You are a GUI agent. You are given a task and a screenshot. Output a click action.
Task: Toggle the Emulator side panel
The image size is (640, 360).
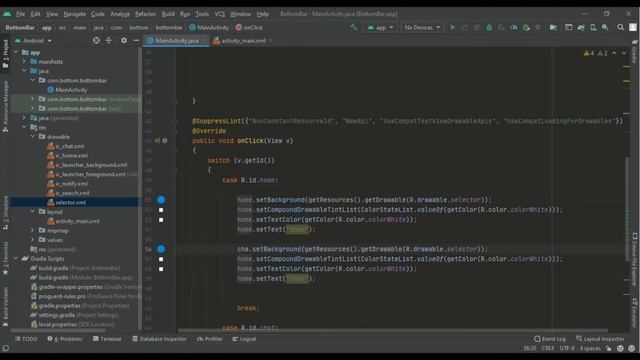pos(635,312)
